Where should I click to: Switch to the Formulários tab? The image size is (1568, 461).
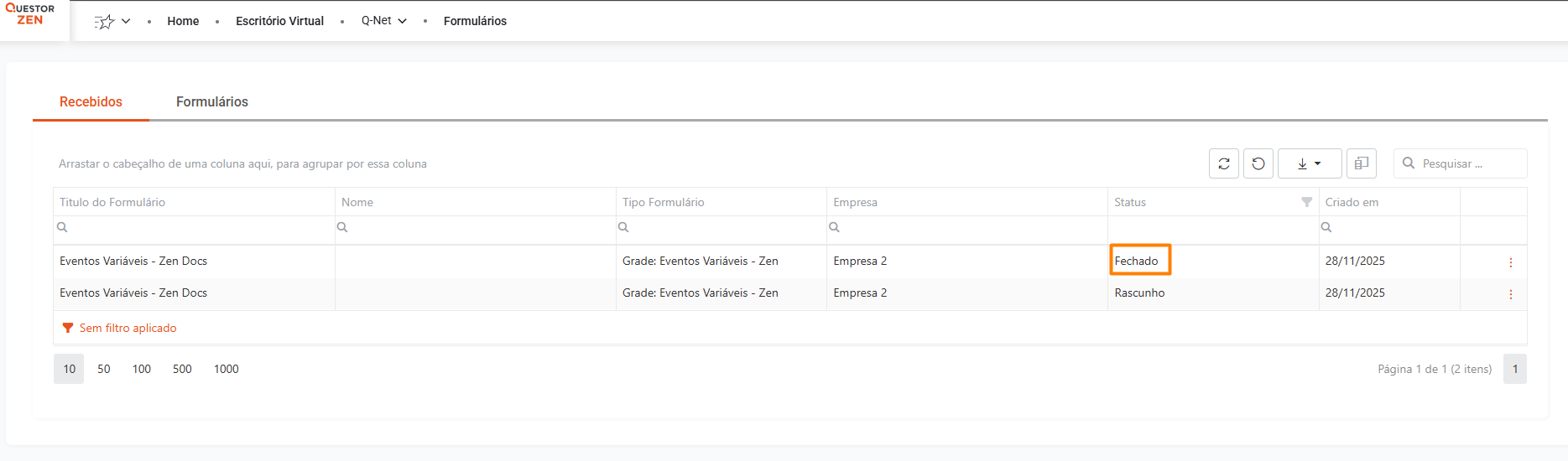point(211,101)
